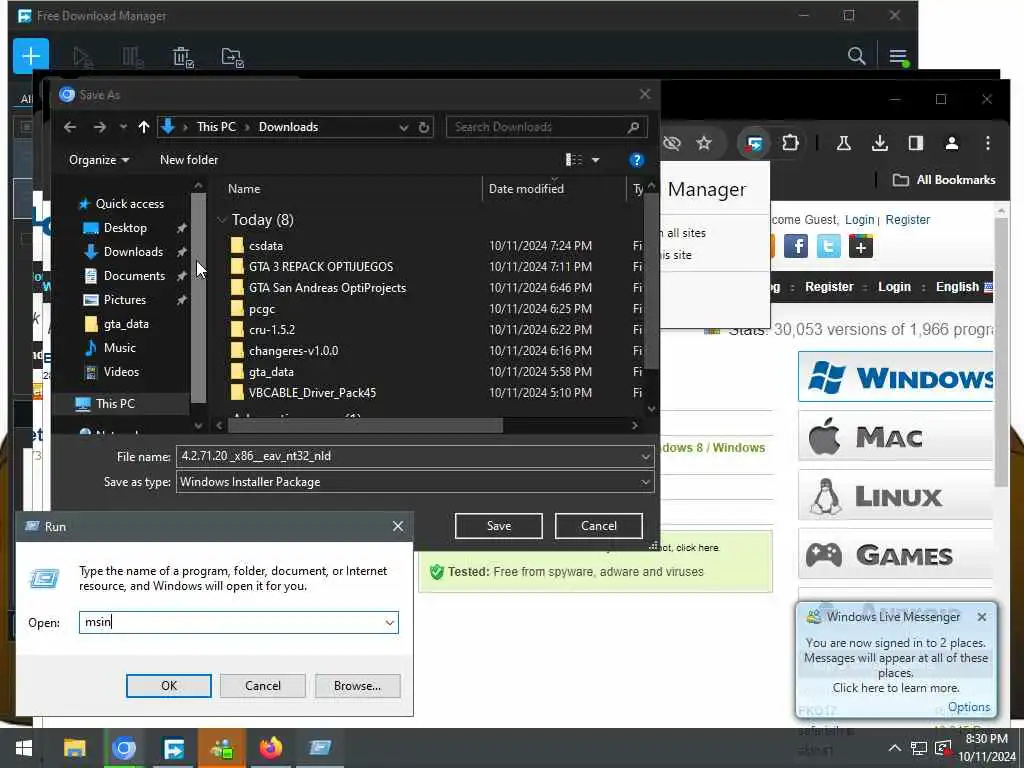Viewport: 1024px width, 768px height.
Task: Go back in Save As dialog
Action: coord(70,127)
